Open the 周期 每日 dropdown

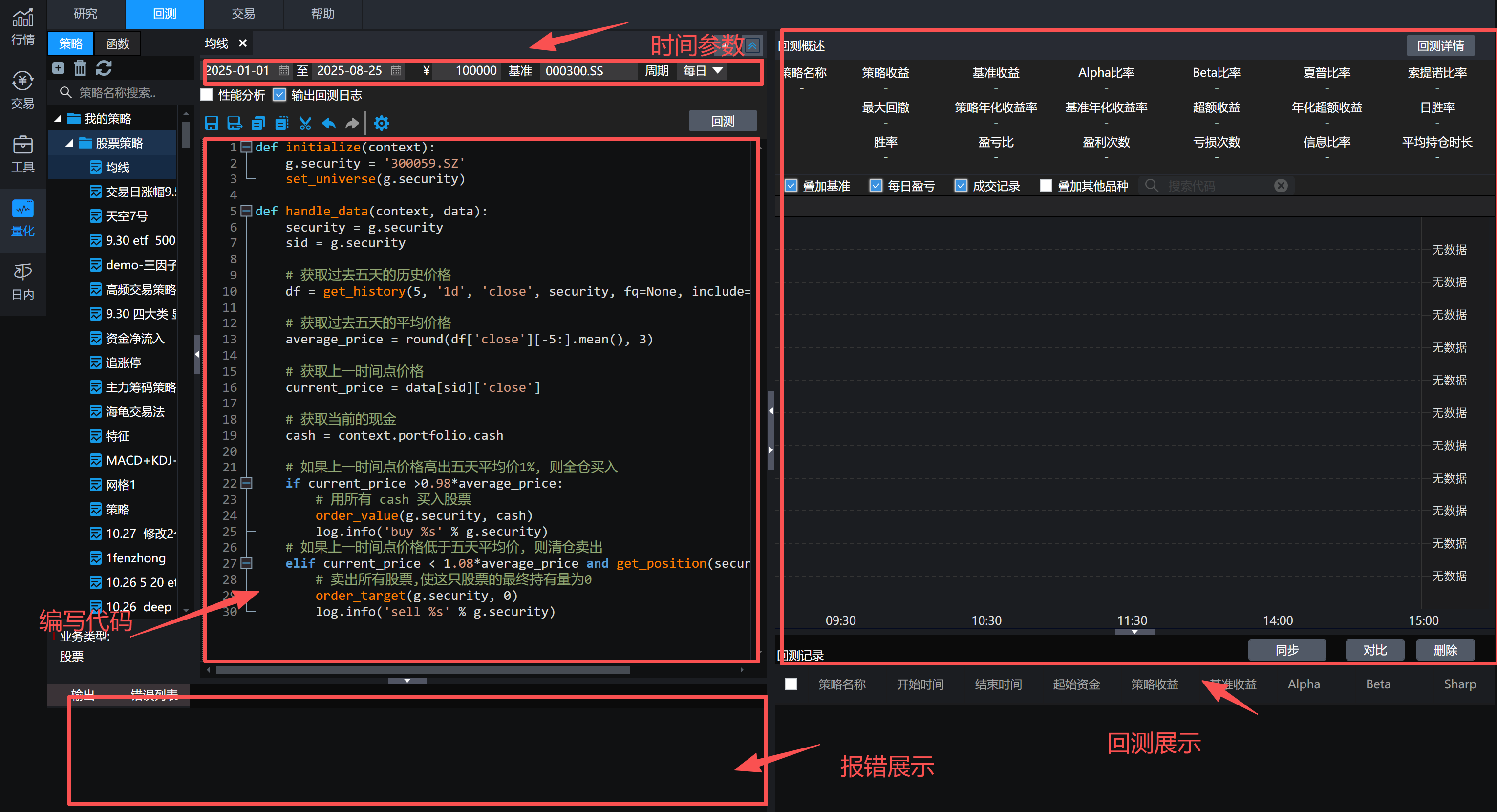703,71
